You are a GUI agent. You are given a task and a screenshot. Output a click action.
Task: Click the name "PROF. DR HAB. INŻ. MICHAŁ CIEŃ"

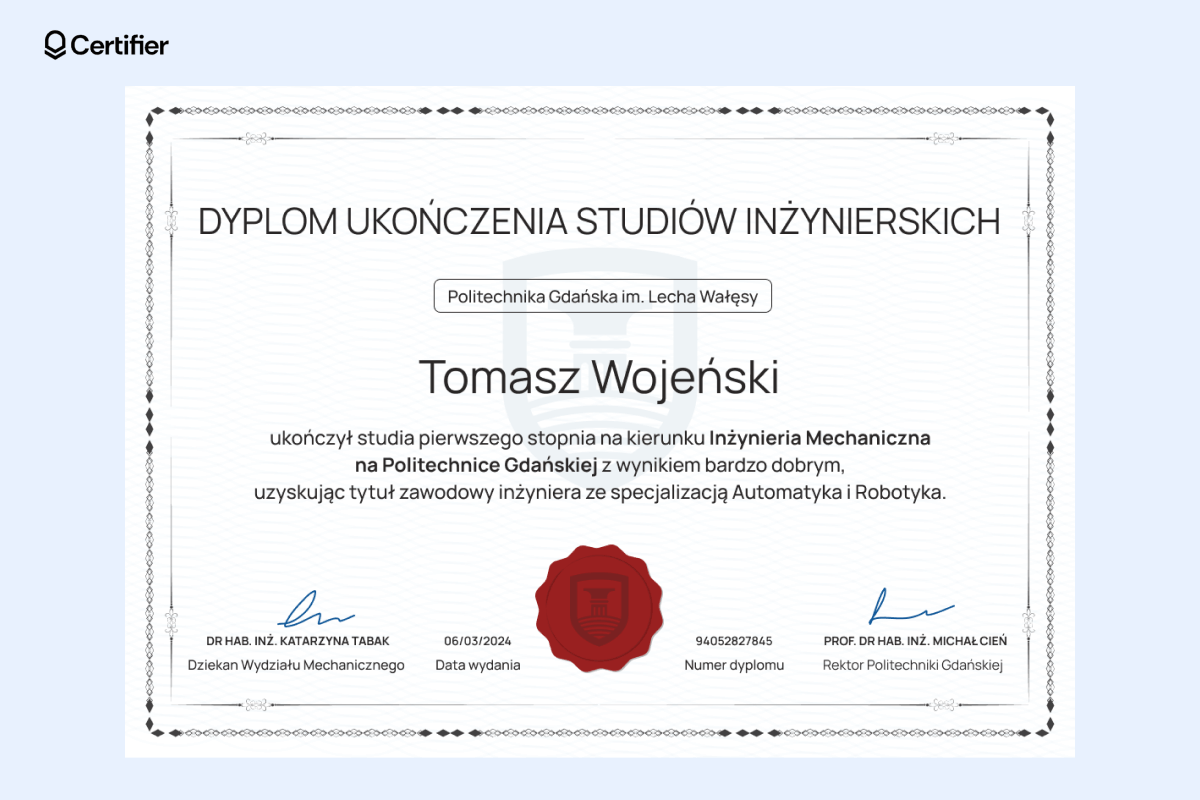[915, 641]
